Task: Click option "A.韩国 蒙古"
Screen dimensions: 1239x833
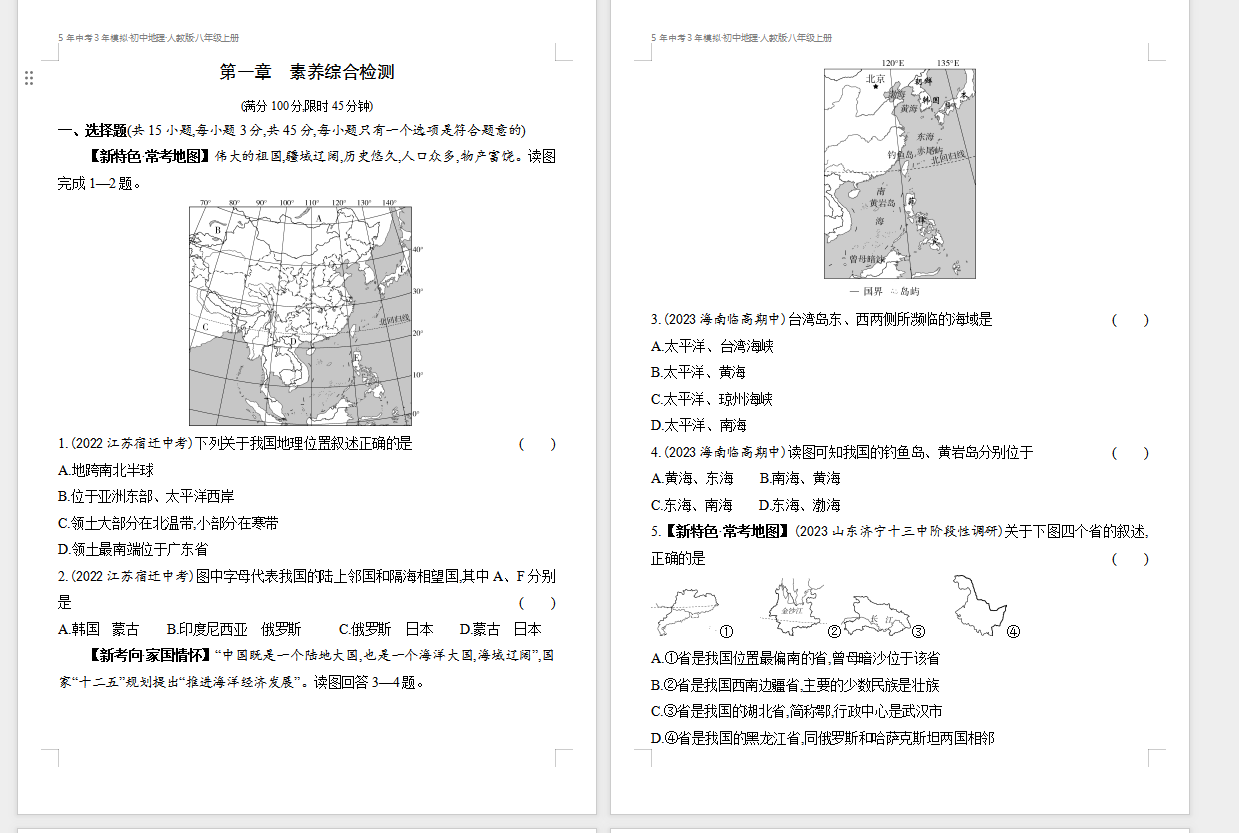Action: tap(98, 629)
